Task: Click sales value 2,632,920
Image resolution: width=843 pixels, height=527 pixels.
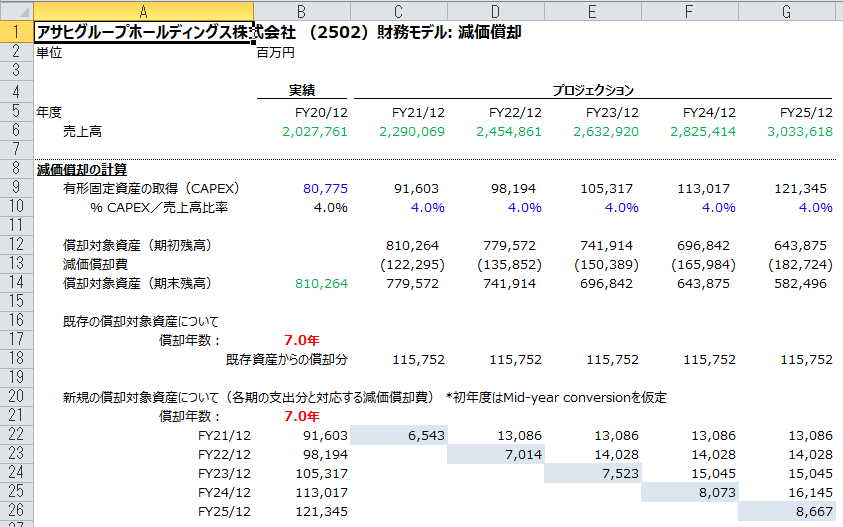Action: tap(606, 132)
